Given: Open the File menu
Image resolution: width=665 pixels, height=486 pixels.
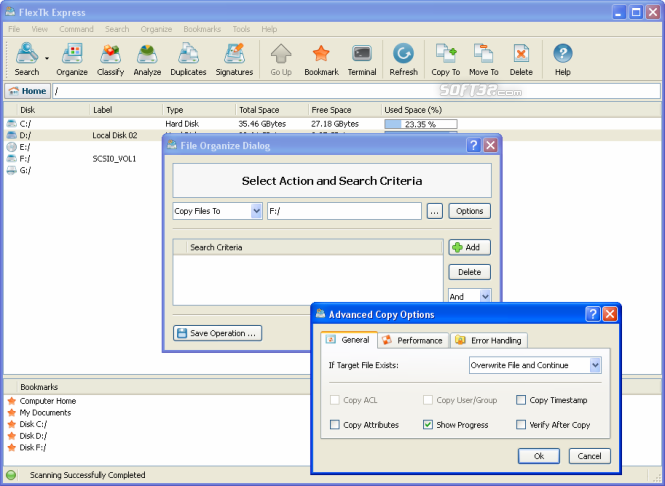Looking at the screenshot, I should click(14, 29).
